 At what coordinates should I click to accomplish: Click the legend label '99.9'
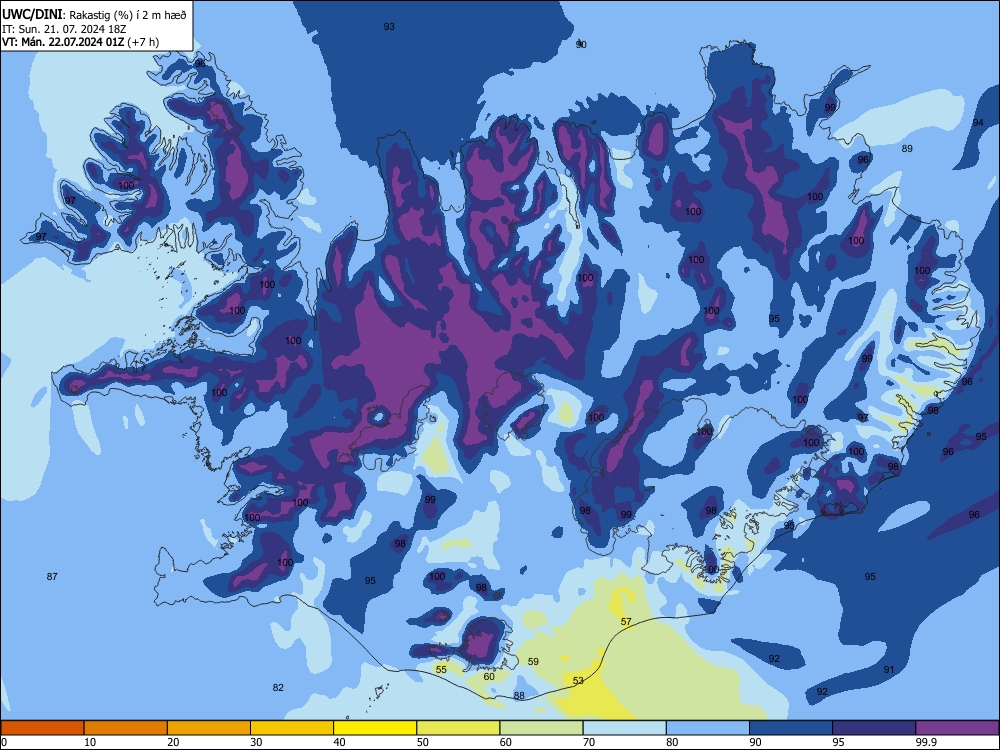coord(926,742)
